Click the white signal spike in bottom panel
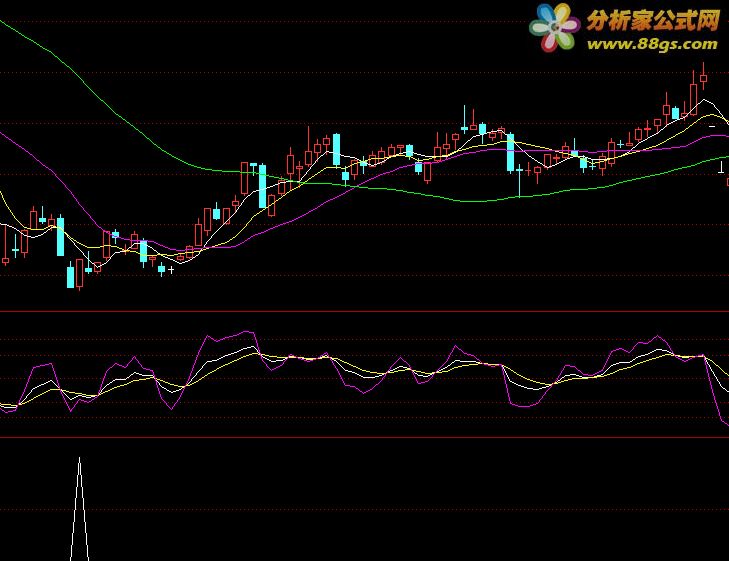The image size is (729, 561). tap(80, 509)
